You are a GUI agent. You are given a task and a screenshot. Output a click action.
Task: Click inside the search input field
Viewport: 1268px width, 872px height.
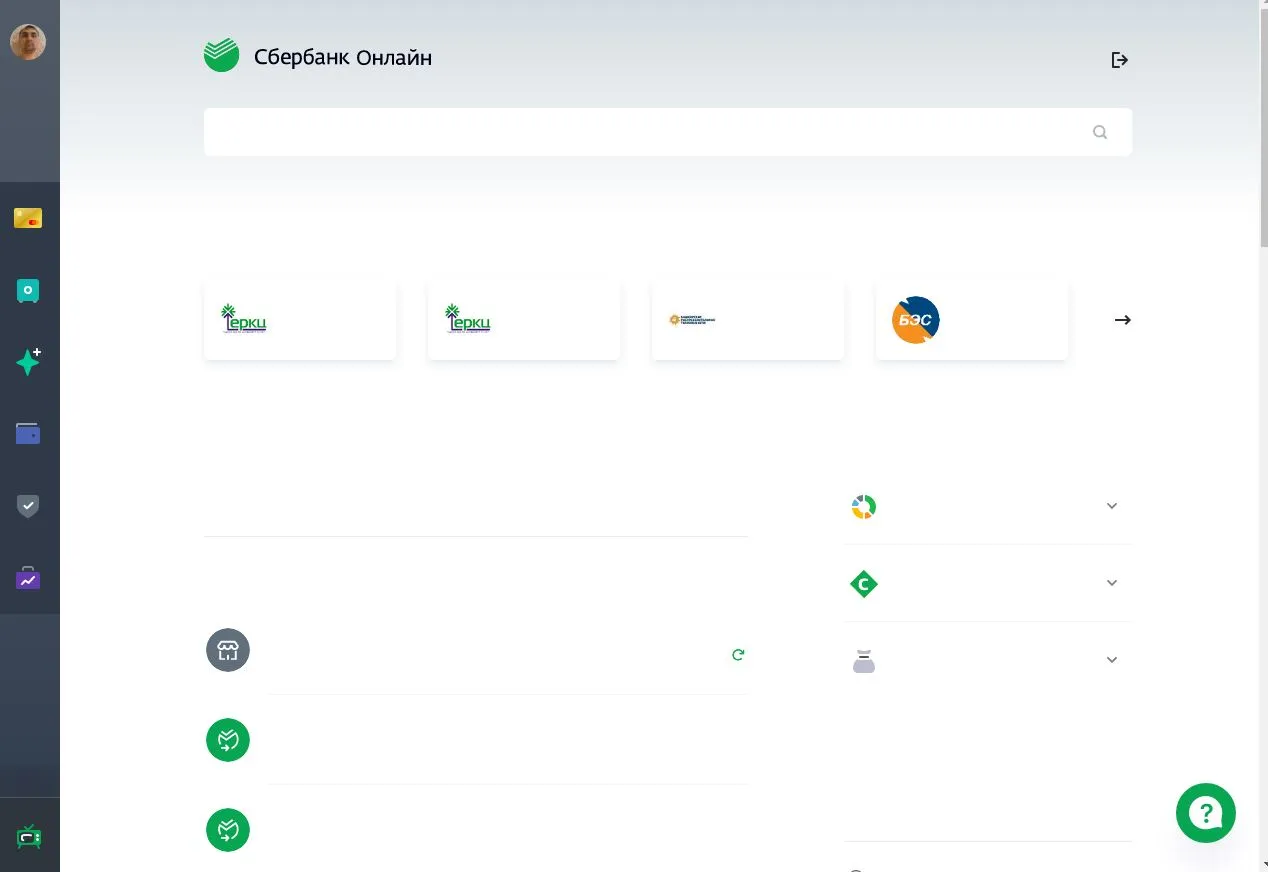[668, 132]
